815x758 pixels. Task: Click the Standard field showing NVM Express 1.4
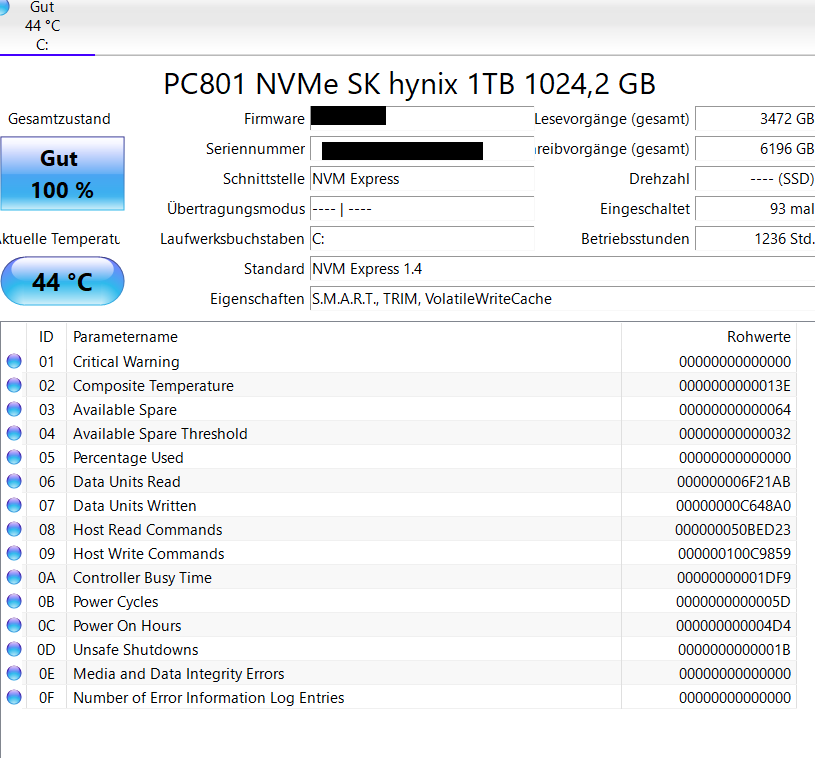562,269
